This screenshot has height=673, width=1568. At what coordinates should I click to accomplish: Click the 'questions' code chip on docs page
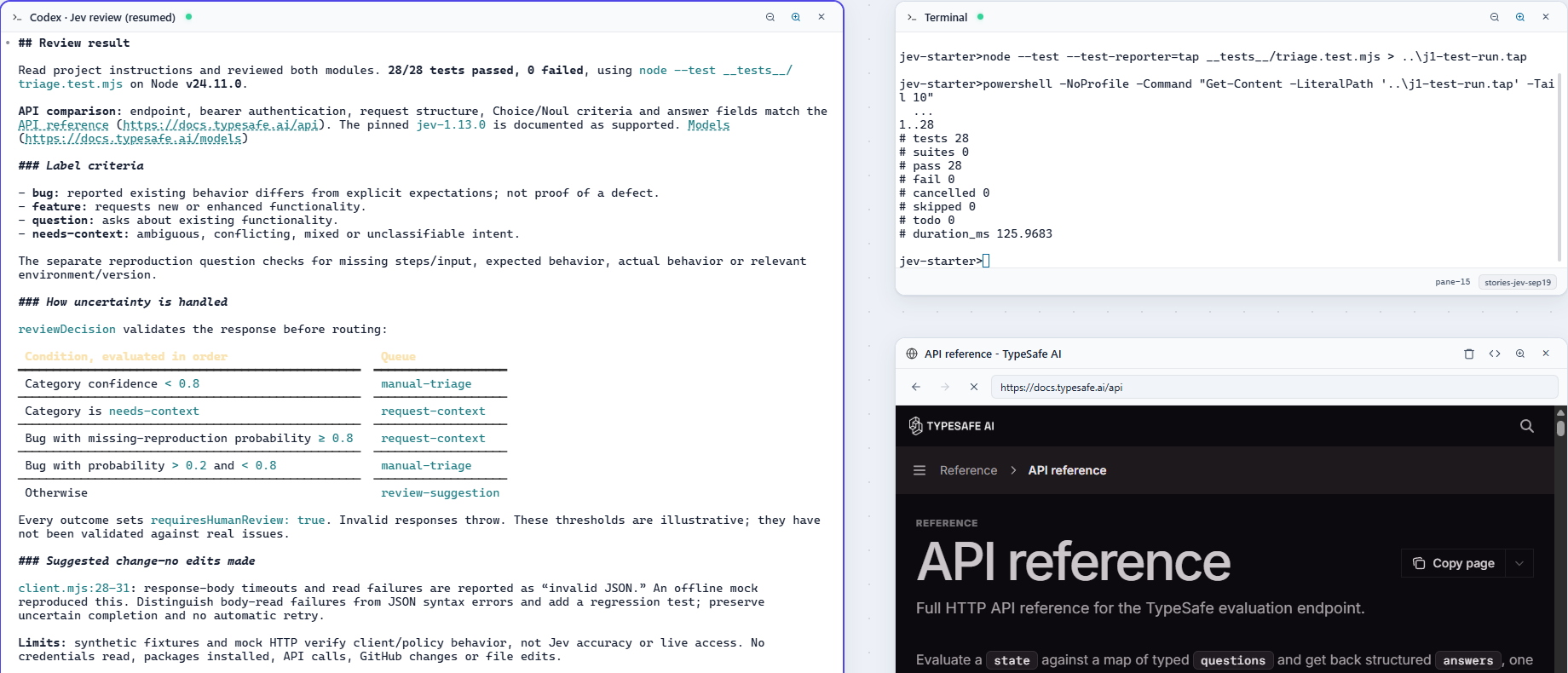[1233, 660]
